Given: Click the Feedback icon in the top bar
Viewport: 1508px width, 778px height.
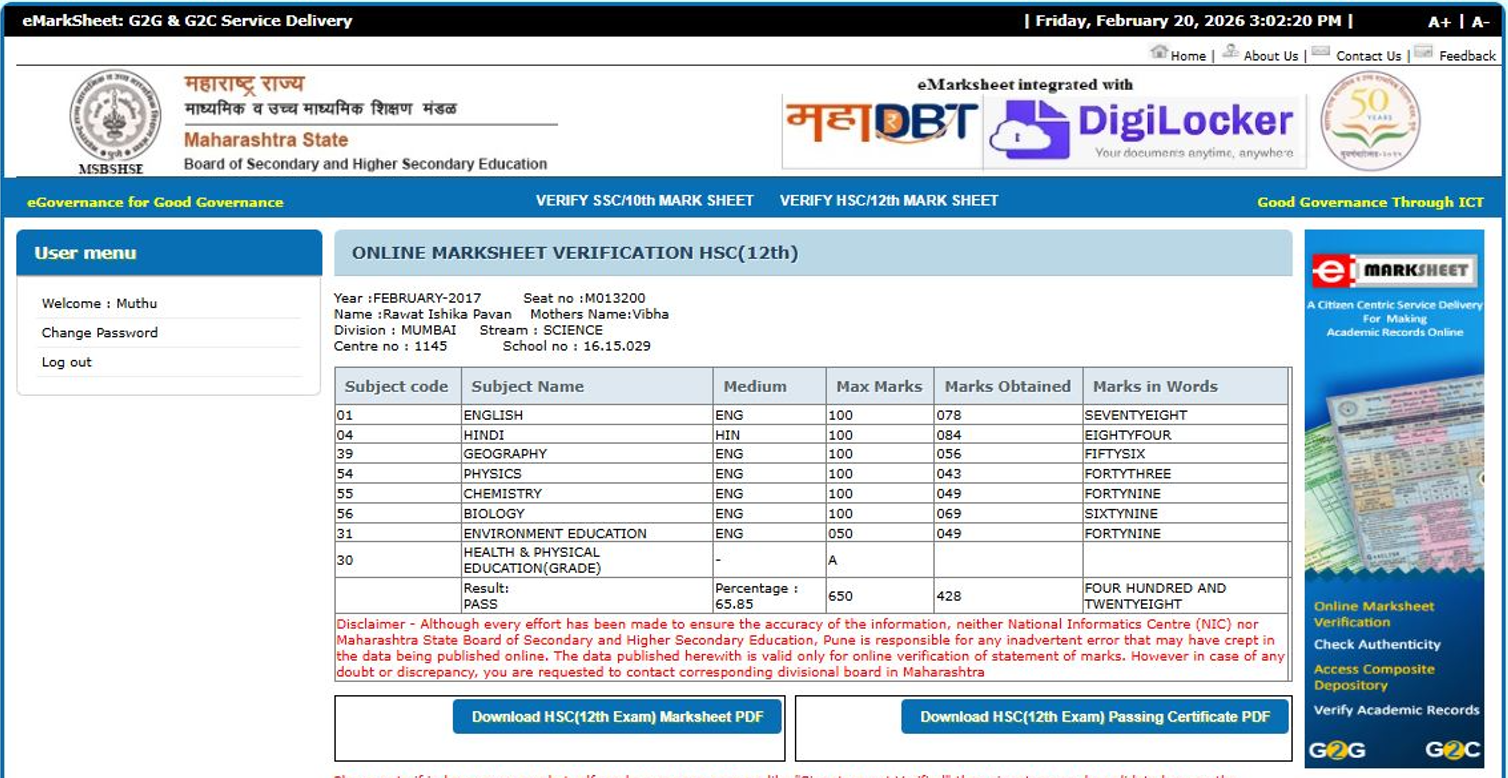Looking at the screenshot, I should (x=1424, y=52).
